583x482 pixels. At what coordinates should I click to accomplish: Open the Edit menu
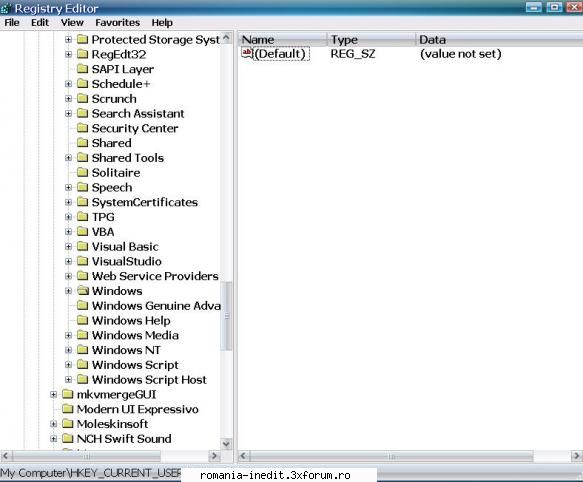[x=40, y=23]
